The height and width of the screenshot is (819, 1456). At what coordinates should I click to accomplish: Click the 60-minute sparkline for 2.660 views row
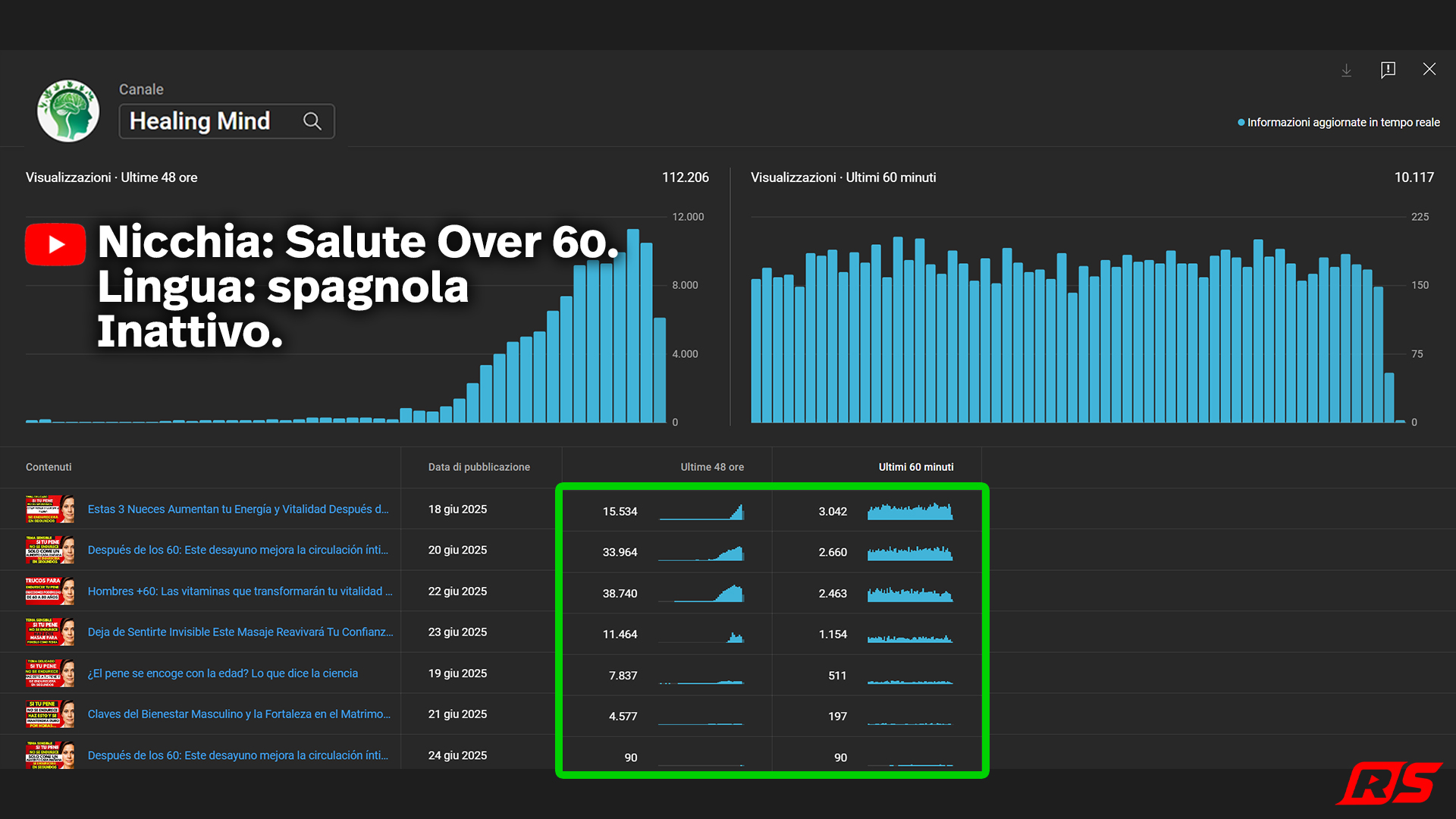(910, 552)
